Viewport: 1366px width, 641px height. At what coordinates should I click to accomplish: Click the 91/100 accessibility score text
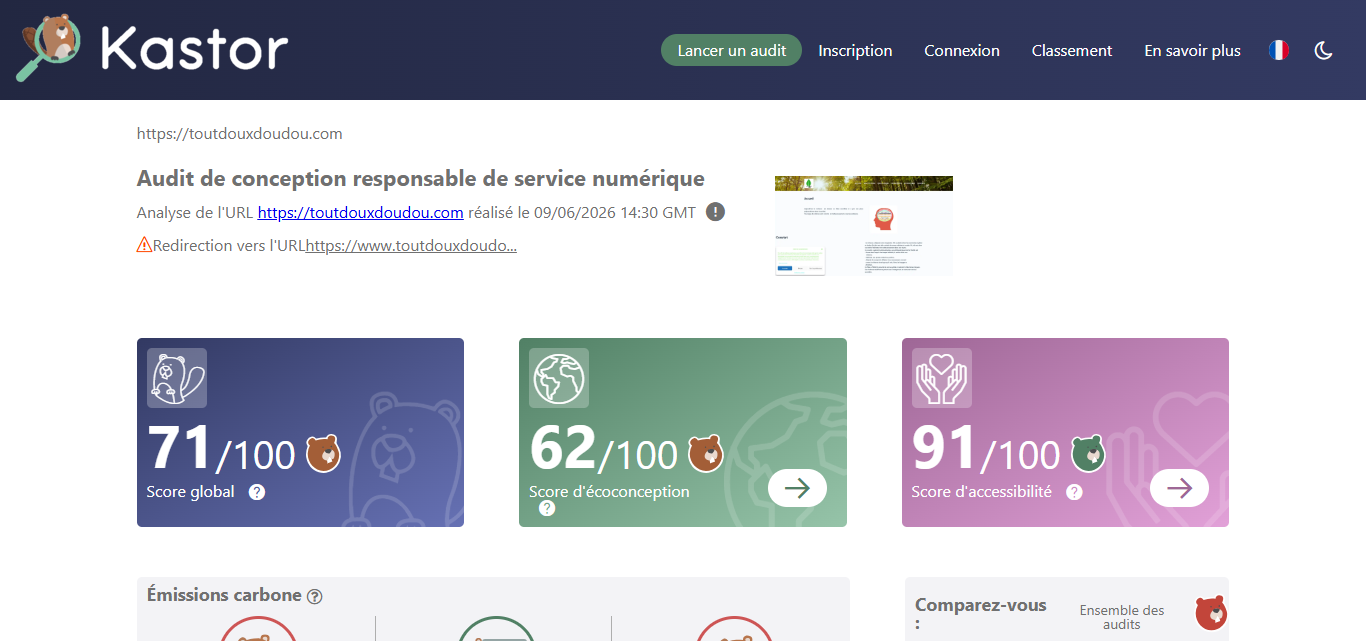[986, 448]
